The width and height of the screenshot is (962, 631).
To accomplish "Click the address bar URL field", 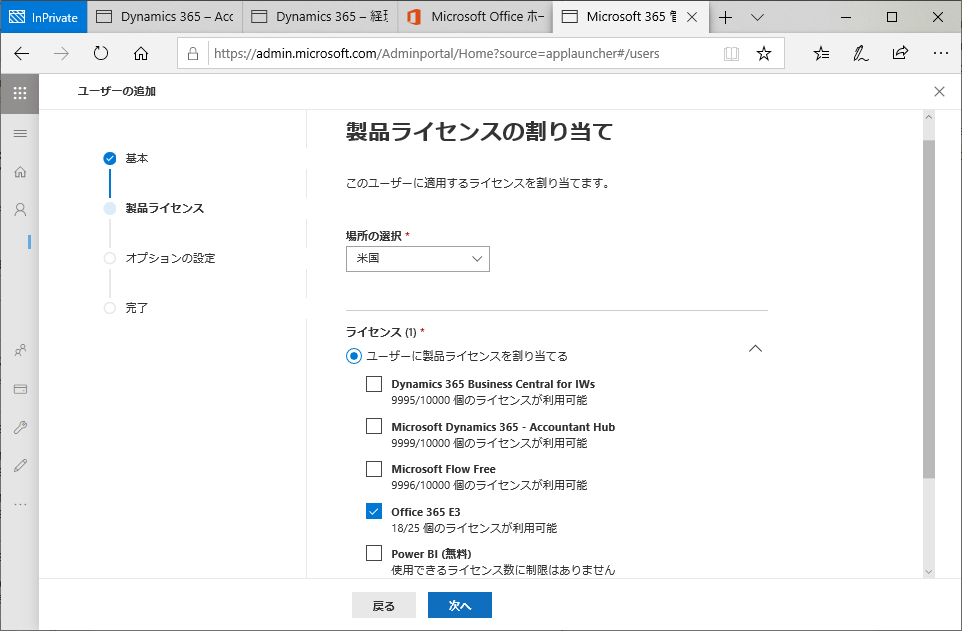I will (436, 53).
